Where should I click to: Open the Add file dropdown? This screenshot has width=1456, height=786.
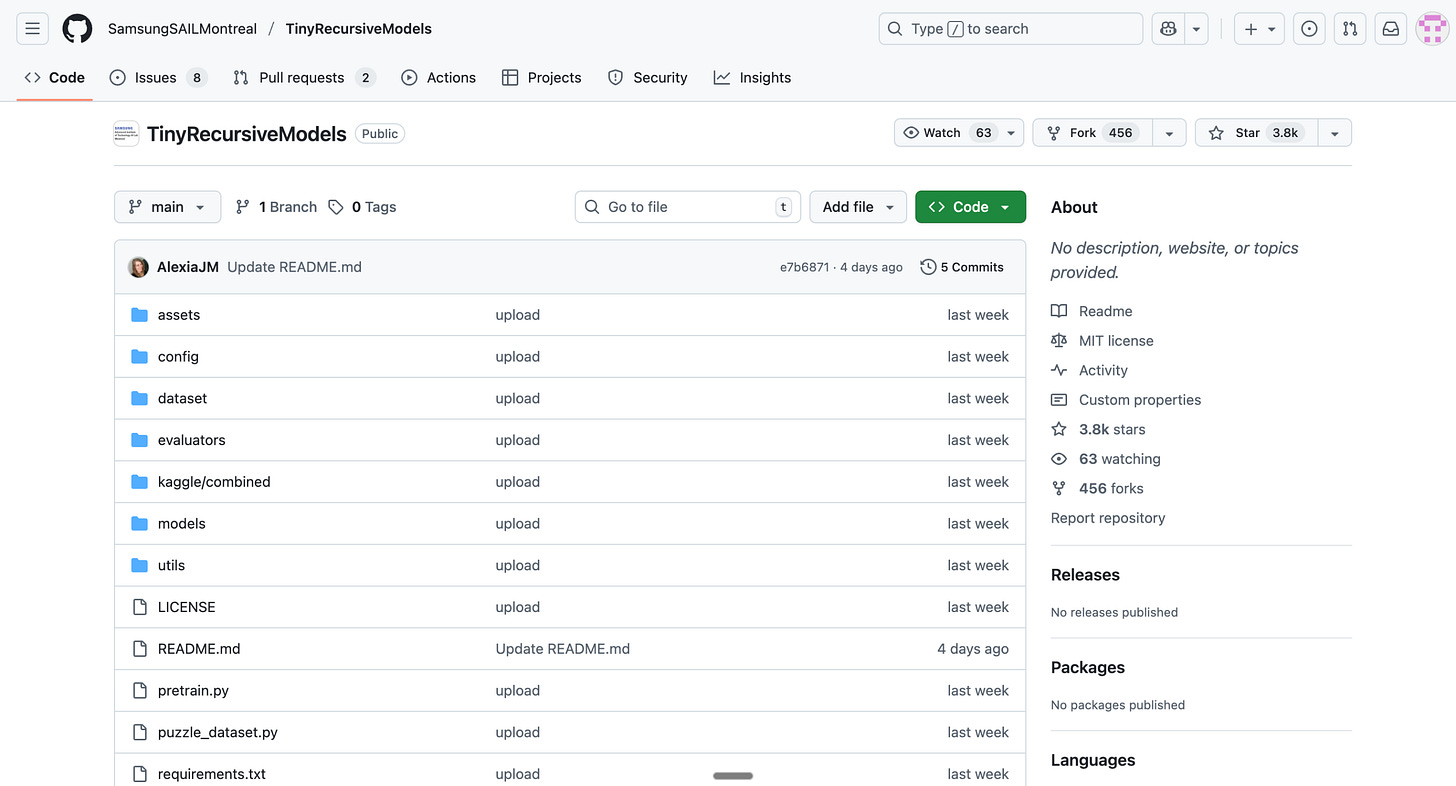(858, 207)
